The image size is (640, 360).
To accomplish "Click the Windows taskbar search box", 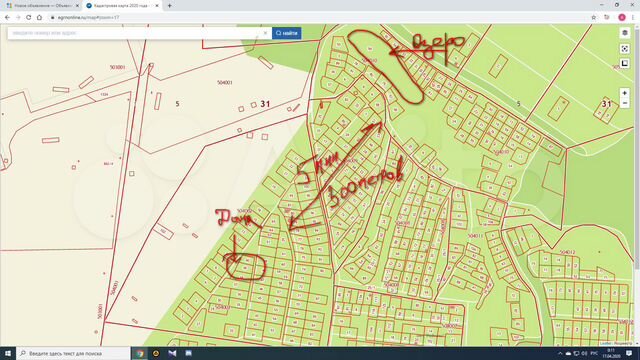I will (73, 353).
